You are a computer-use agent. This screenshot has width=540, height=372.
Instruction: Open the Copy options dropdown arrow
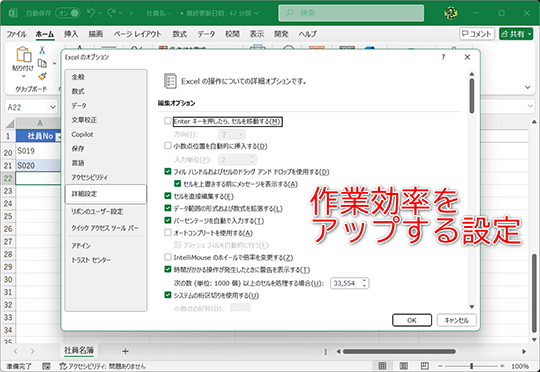coord(54,63)
